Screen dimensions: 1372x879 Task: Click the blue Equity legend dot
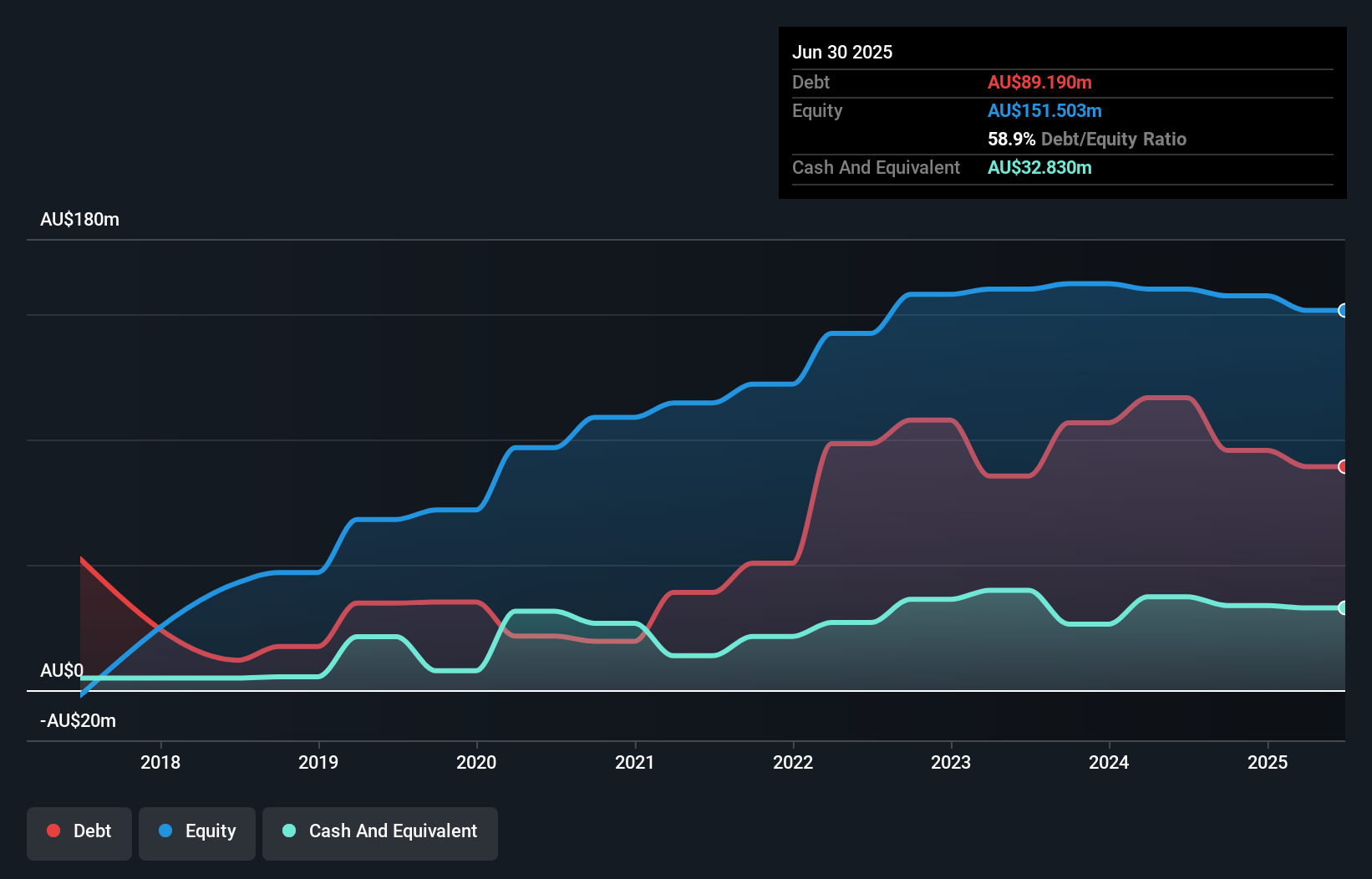coord(165,831)
